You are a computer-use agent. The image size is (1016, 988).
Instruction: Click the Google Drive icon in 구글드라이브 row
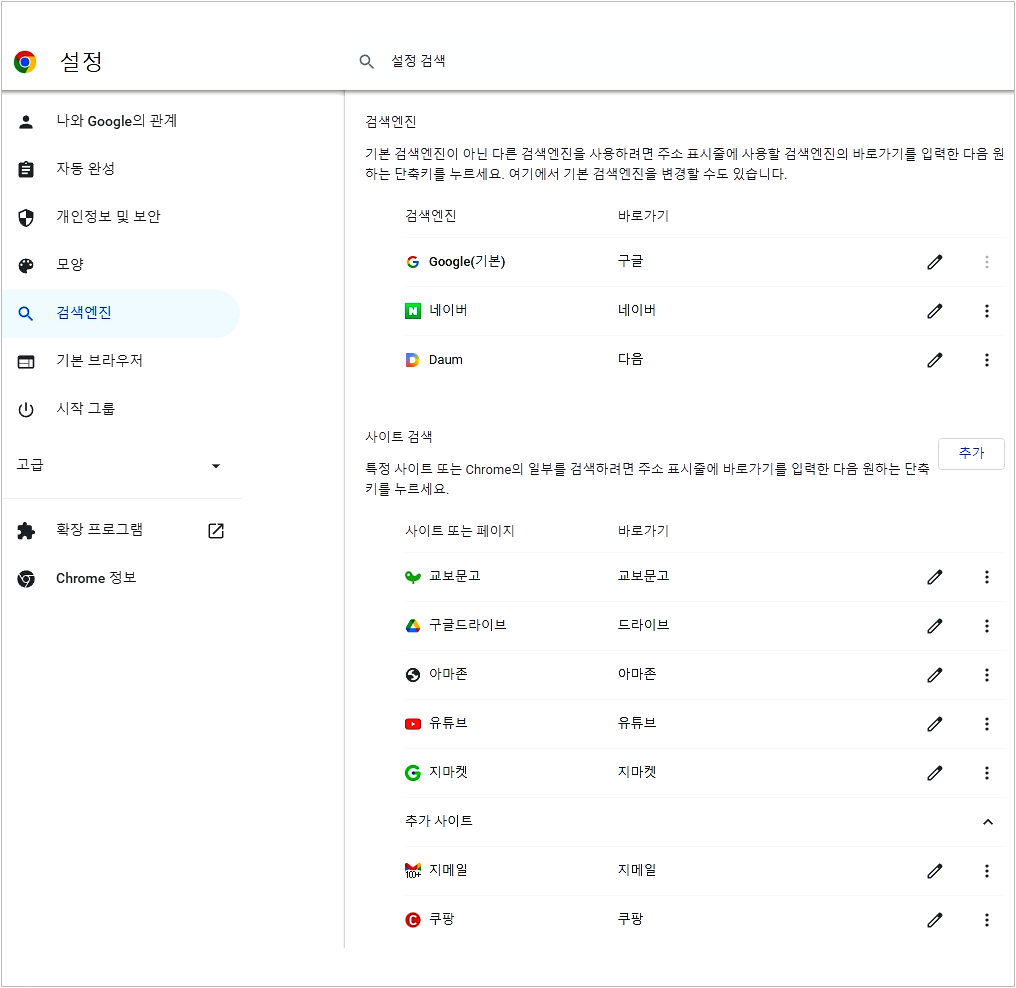413,626
